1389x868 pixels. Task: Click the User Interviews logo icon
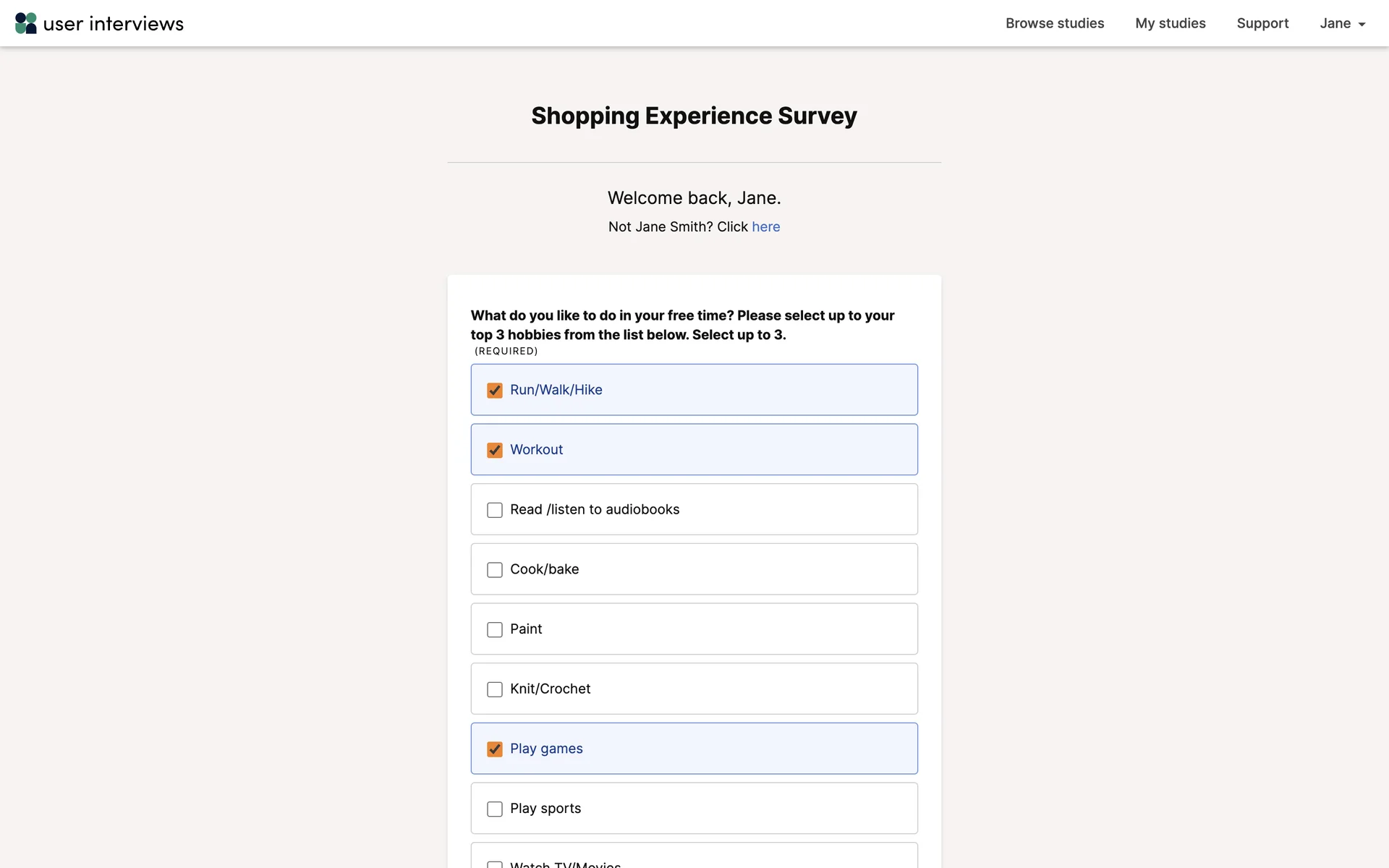coord(26,23)
